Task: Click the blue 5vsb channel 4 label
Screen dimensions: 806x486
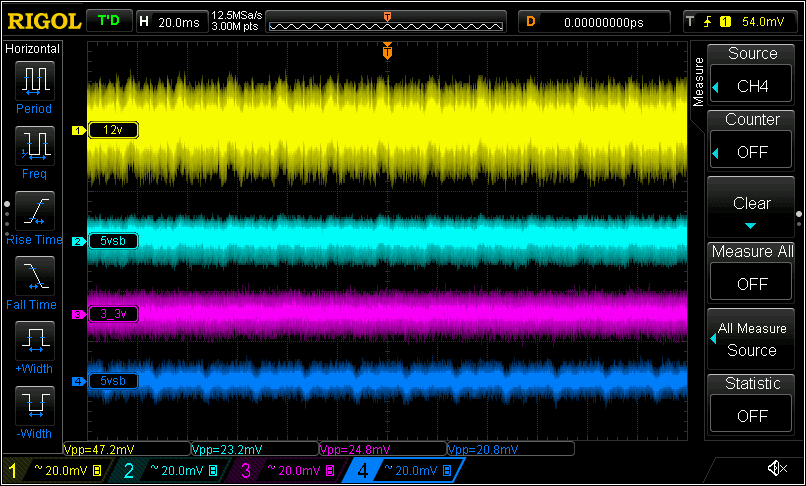Action: (x=113, y=381)
